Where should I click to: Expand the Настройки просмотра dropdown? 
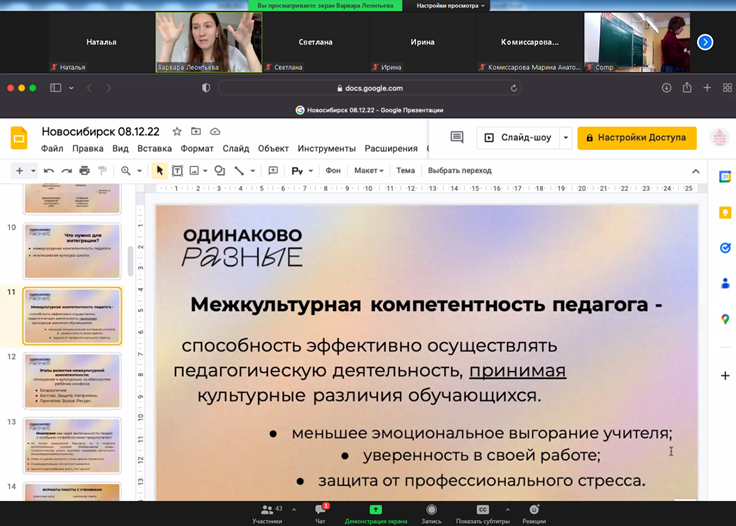pos(450,6)
